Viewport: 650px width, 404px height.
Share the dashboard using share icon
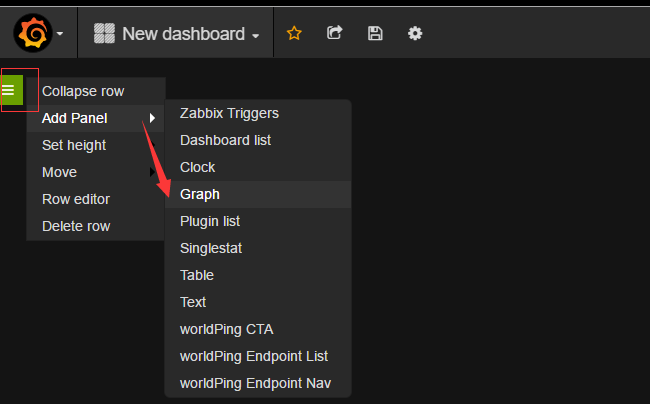click(x=335, y=33)
